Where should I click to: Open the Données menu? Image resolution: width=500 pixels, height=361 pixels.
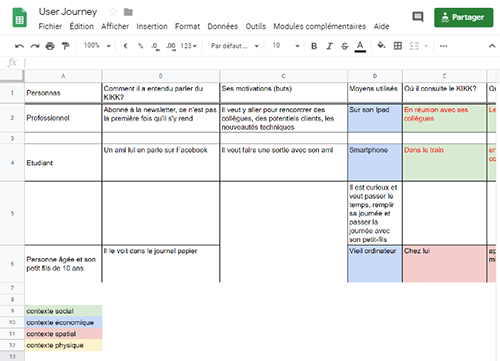(223, 26)
